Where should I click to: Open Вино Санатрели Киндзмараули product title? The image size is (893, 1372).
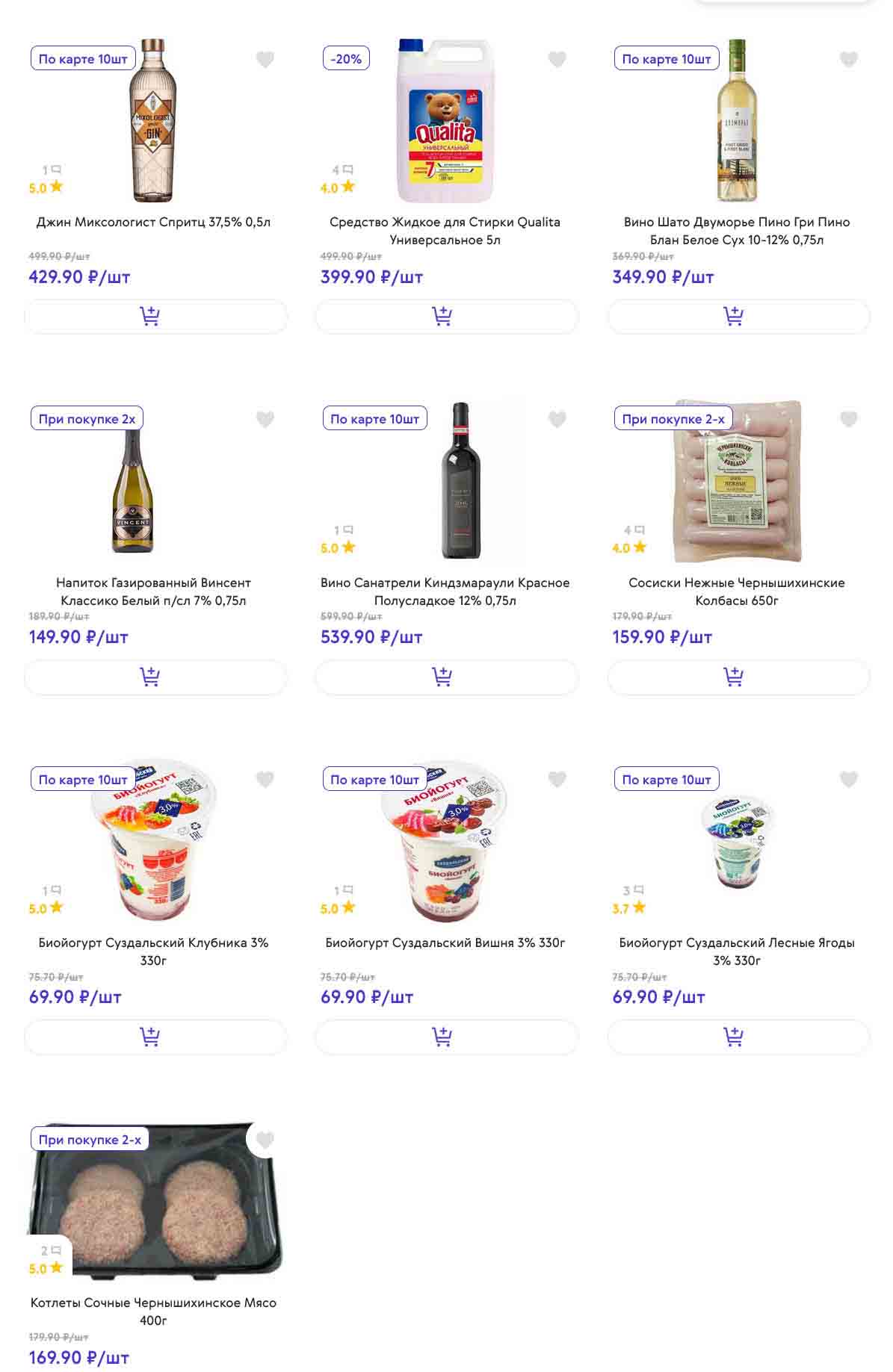[445, 592]
